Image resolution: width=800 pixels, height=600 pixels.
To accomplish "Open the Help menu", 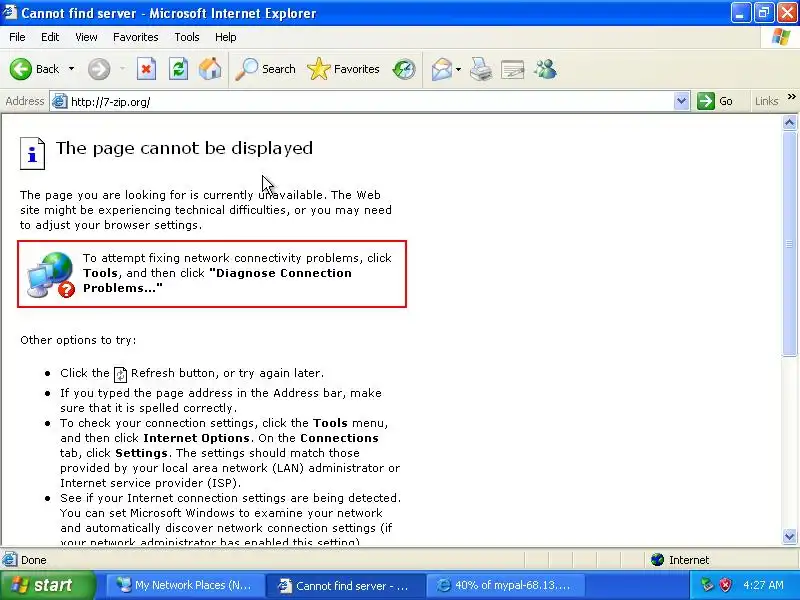I will (x=226, y=37).
